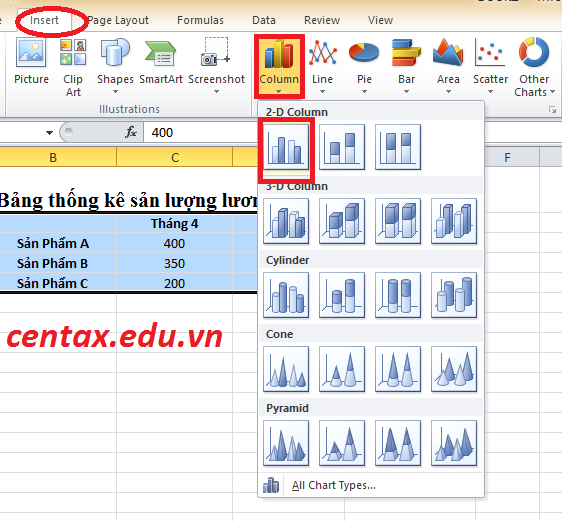Select 3-D Clustered Column chart
The height and width of the screenshot is (521, 562).
pos(286,221)
